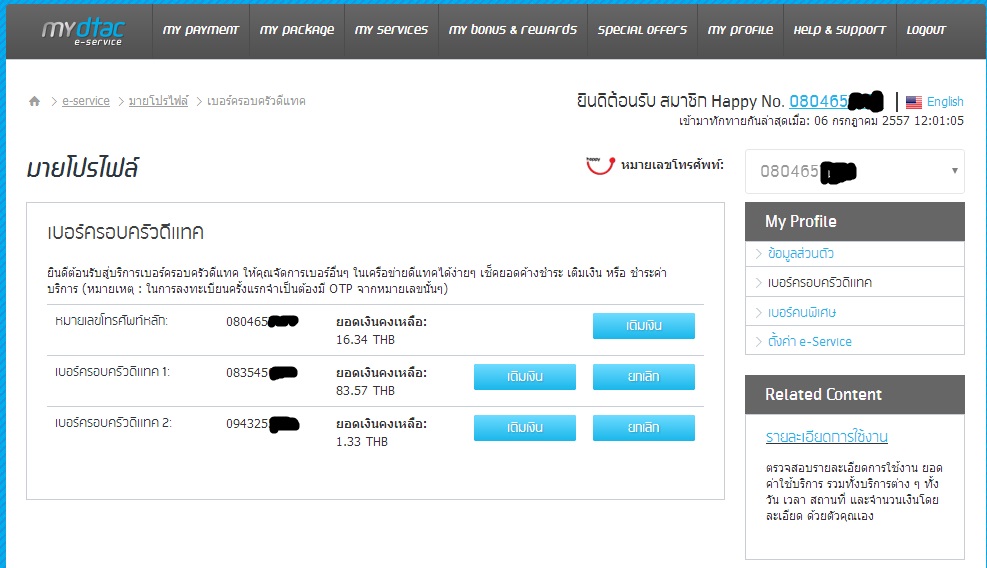987x568 pixels.
Task: Click the Happy smile logo icon
Action: click(x=600, y=166)
